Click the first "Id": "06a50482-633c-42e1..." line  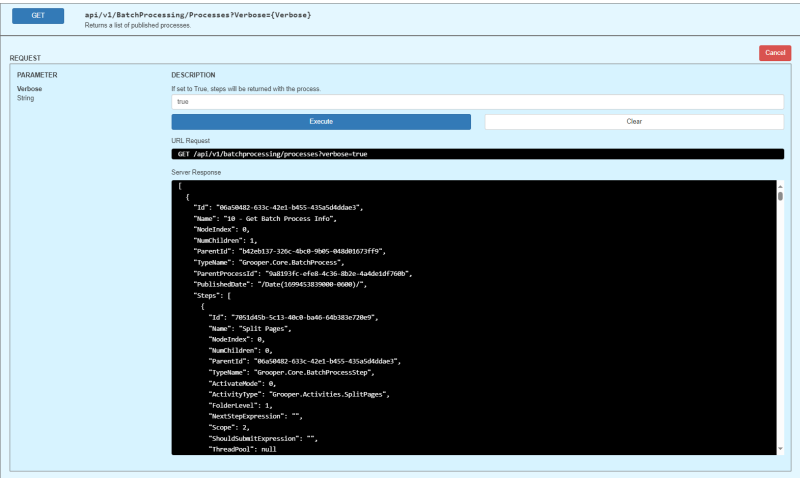click(279, 208)
